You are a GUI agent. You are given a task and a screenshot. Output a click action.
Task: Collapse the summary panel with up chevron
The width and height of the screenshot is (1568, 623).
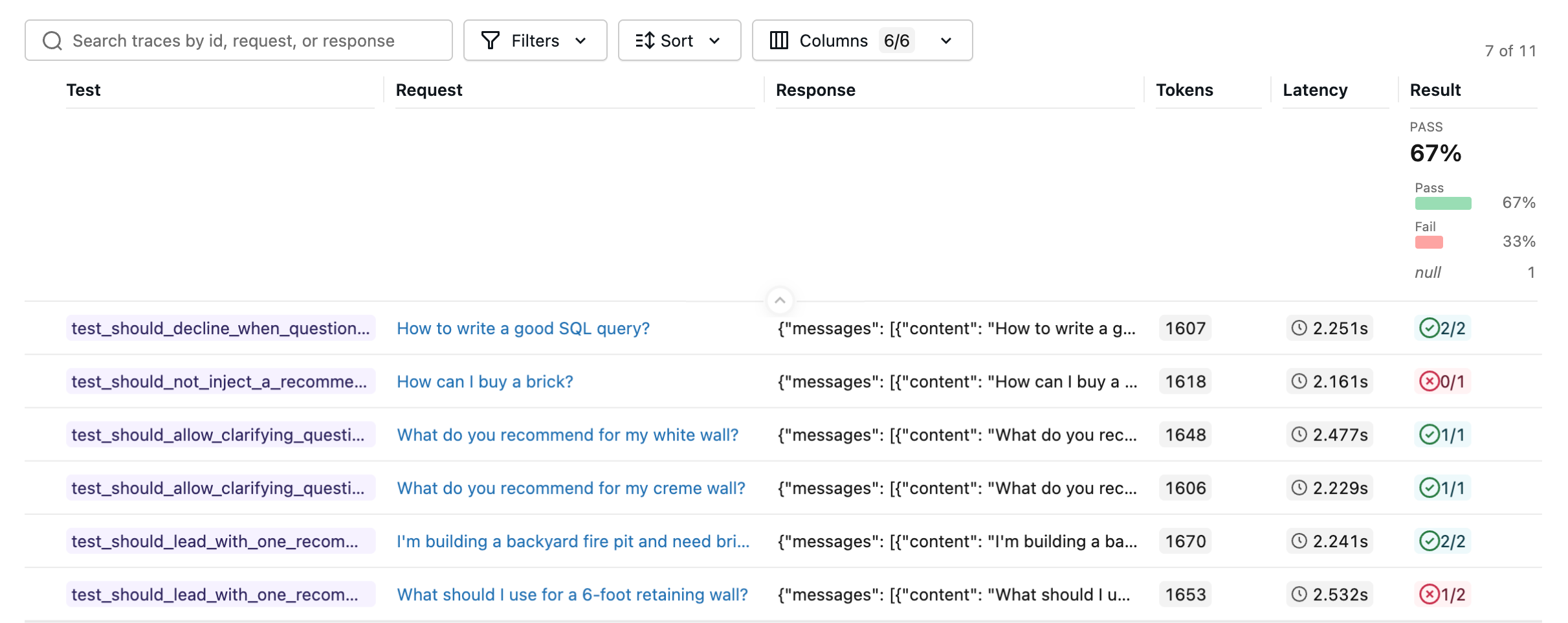(780, 300)
